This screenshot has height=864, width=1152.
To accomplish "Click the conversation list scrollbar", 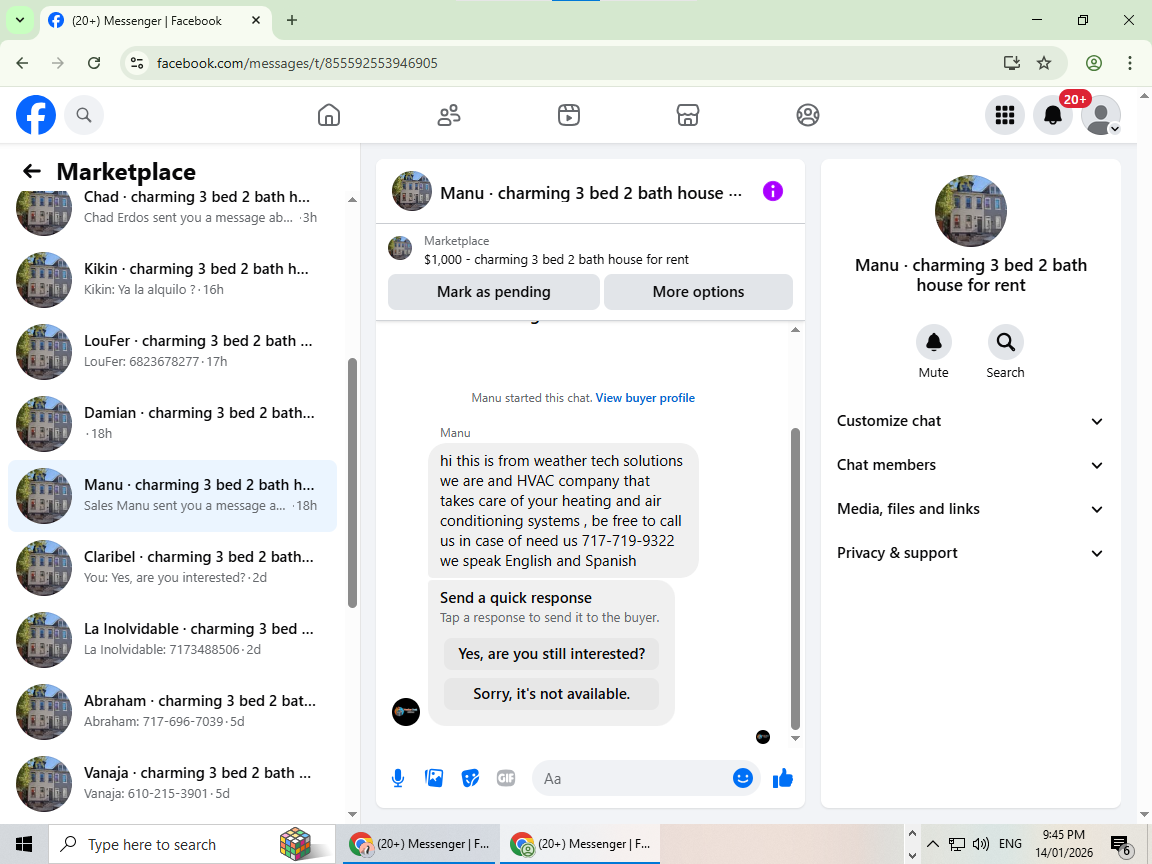I will click(x=352, y=483).
